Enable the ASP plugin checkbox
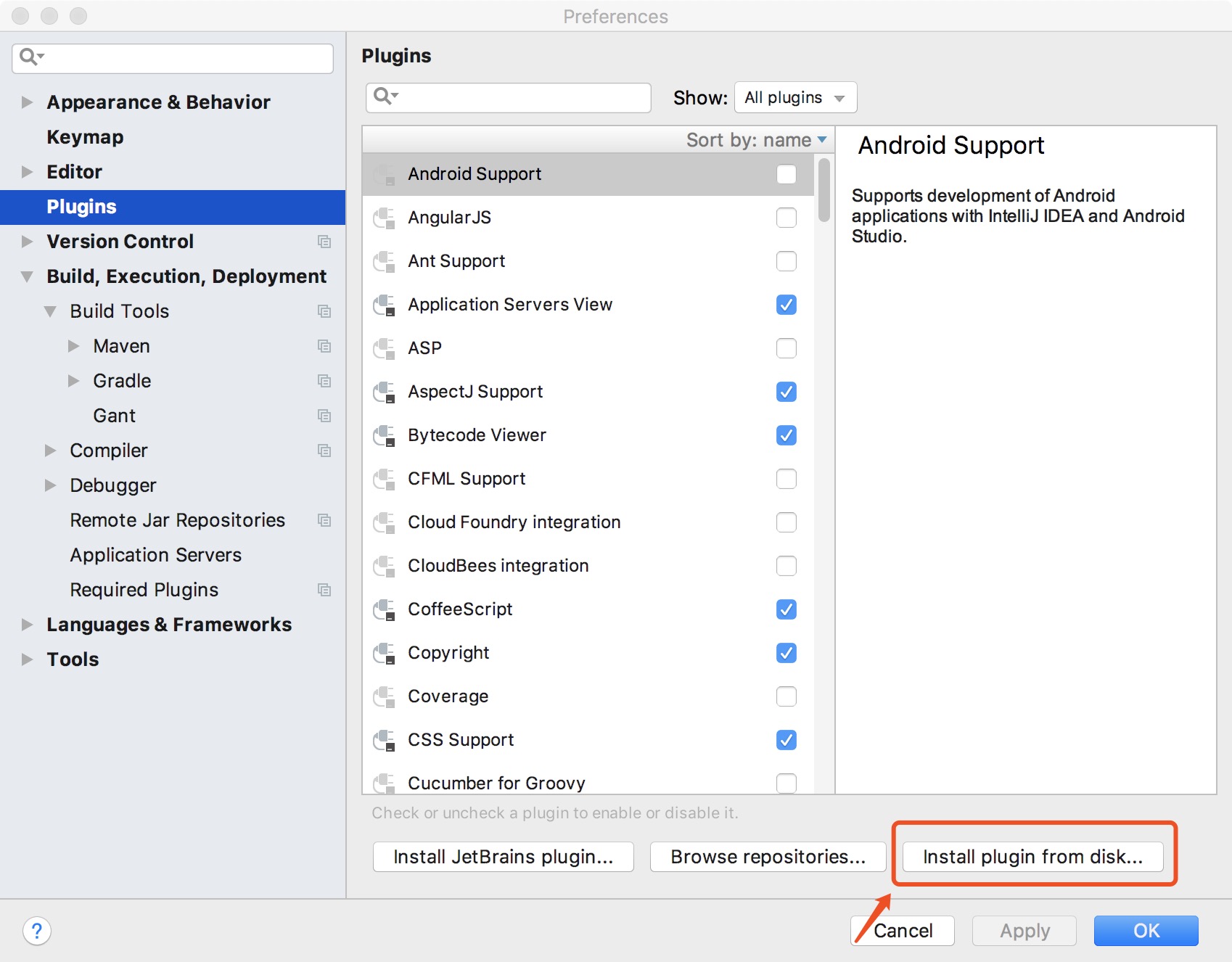 (x=787, y=348)
